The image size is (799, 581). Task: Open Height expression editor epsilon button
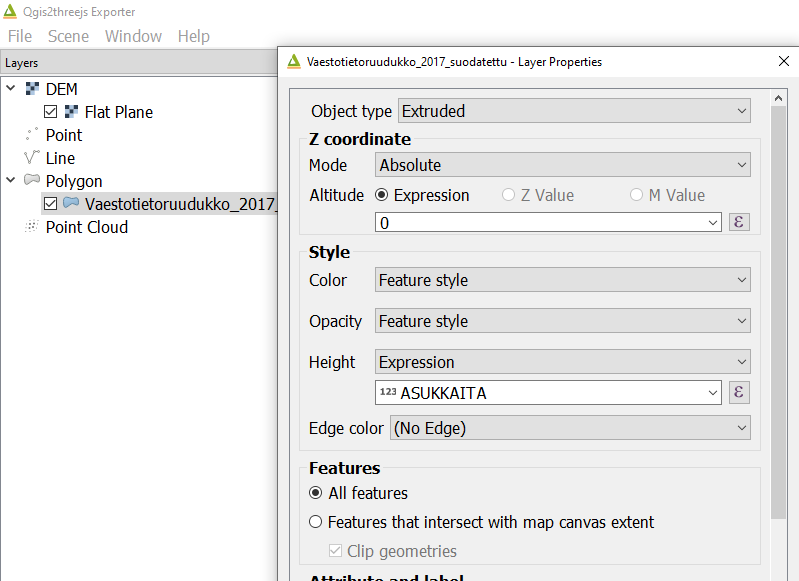[739, 393]
